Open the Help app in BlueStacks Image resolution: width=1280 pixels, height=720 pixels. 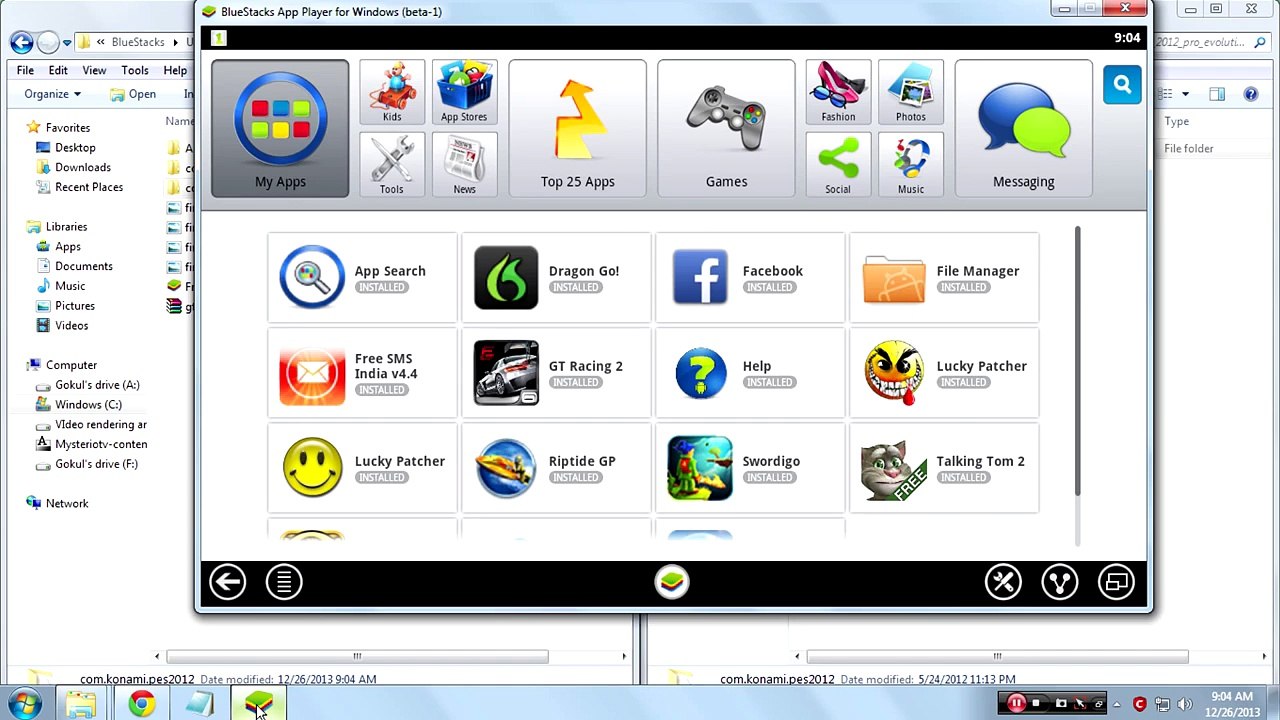pyautogui.click(x=750, y=373)
